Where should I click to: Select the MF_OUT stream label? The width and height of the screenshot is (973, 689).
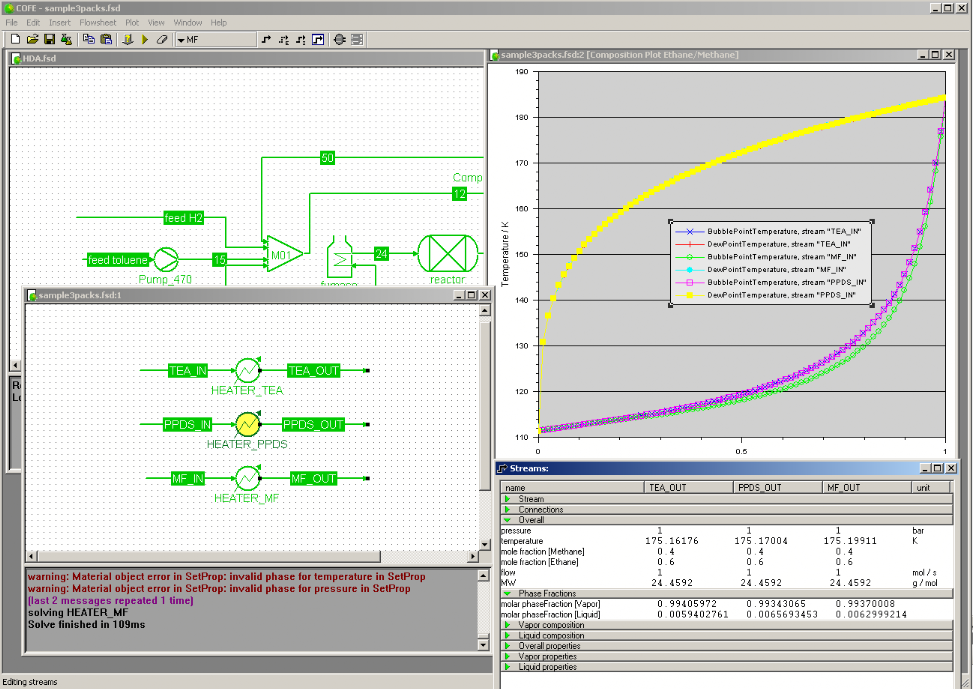[314, 479]
